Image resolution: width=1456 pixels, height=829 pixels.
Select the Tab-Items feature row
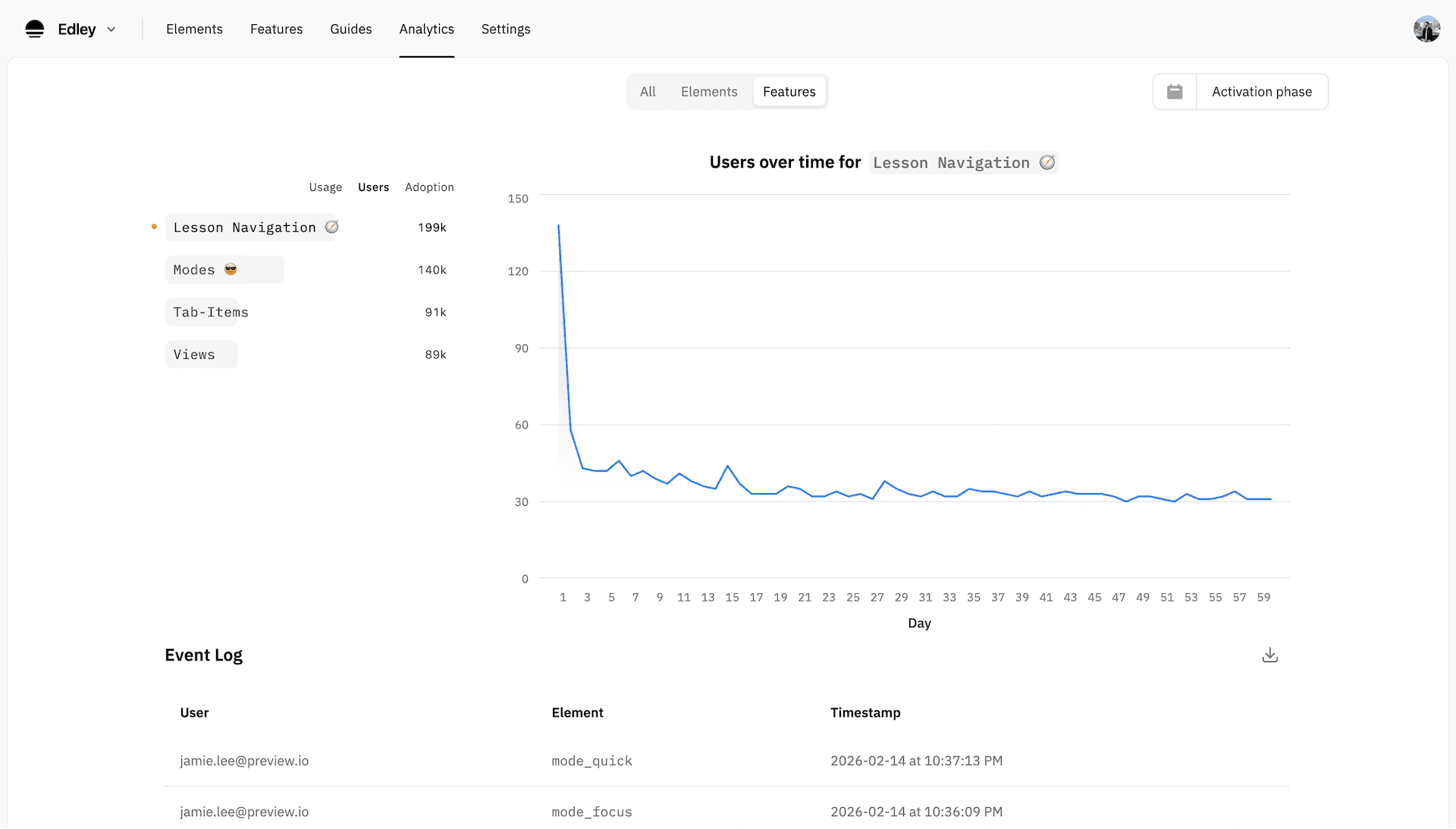tap(211, 312)
